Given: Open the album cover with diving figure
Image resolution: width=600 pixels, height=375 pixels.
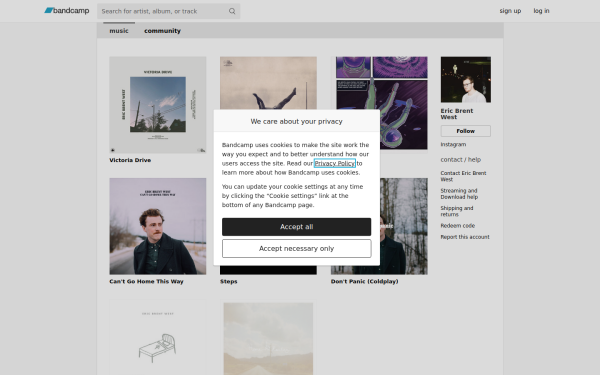Looking at the screenshot, I should [268, 83].
